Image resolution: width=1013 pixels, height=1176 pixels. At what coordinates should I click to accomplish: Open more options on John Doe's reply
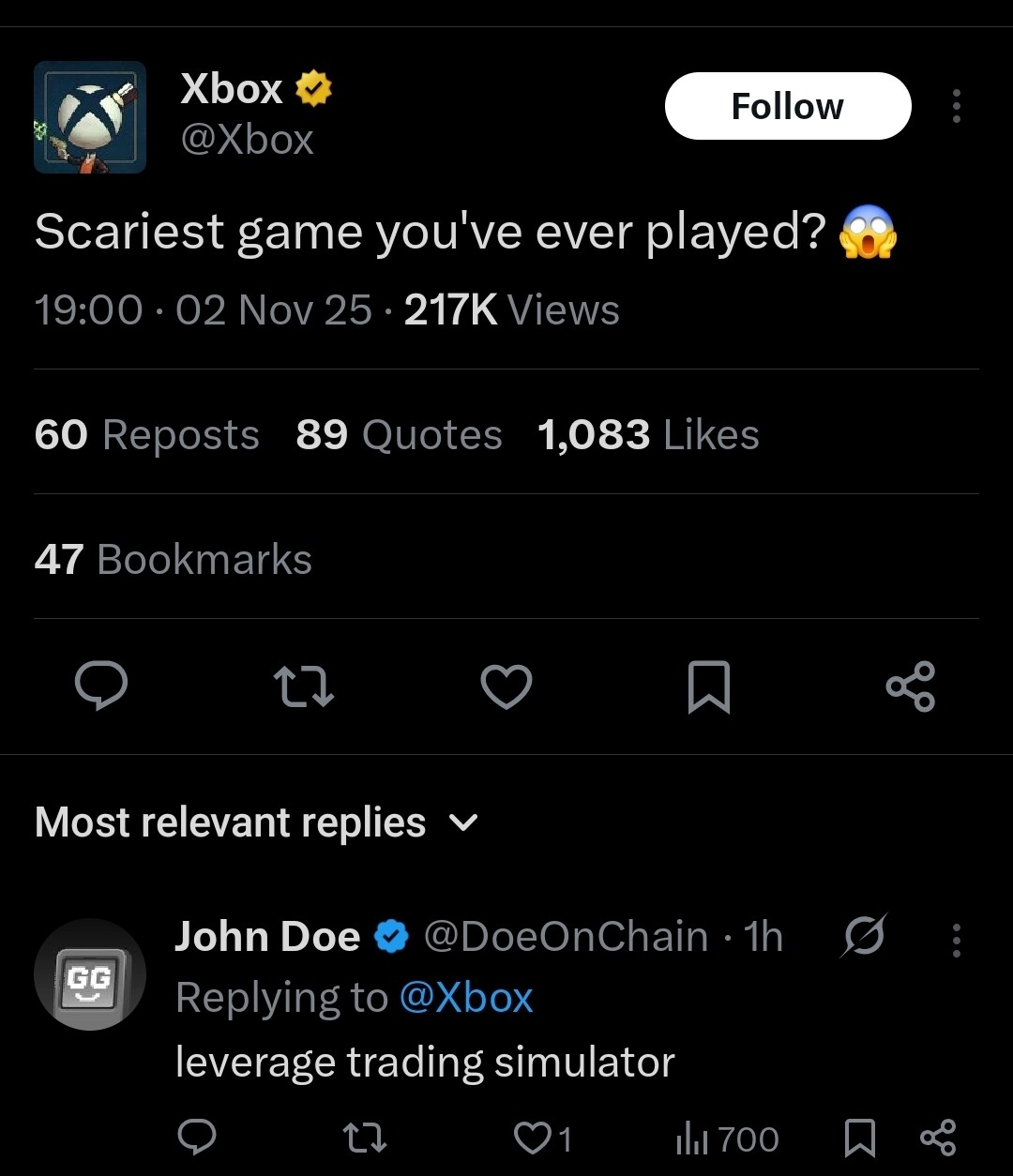956,940
